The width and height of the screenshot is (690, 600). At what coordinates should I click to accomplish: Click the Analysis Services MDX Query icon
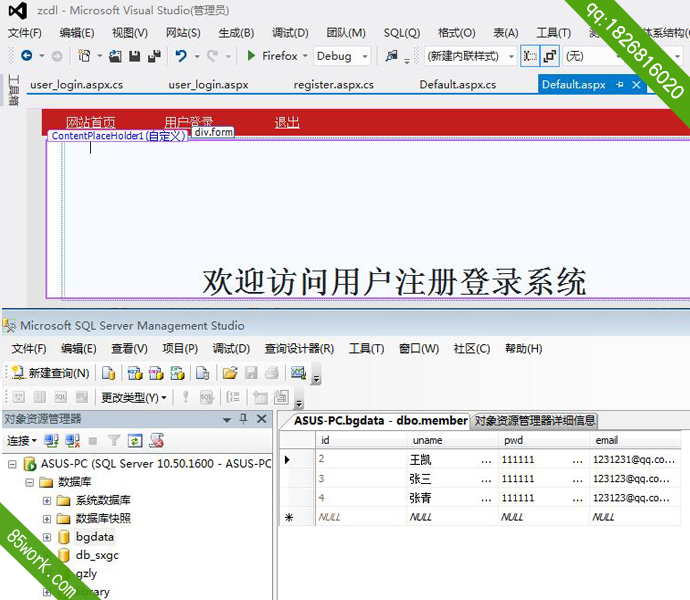135,373
